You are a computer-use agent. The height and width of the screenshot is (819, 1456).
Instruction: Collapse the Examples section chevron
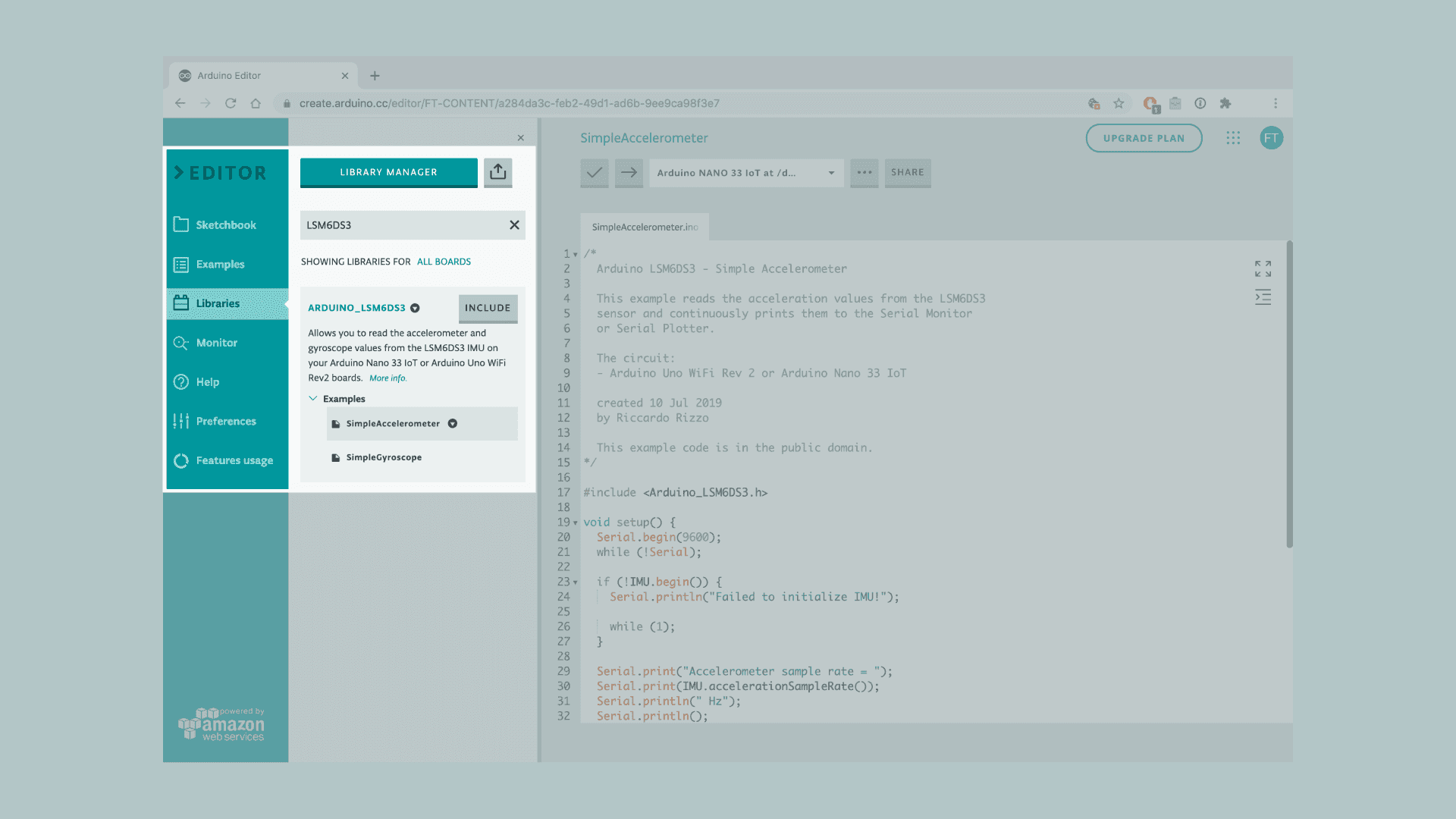pyautogui.click(x=313, y=399)
